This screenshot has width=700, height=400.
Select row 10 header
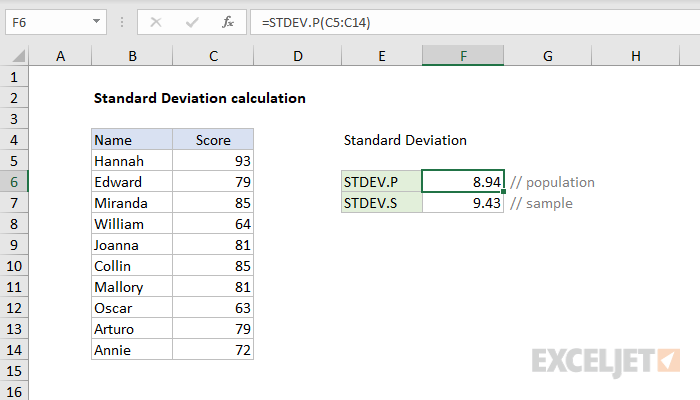[15, 266]
